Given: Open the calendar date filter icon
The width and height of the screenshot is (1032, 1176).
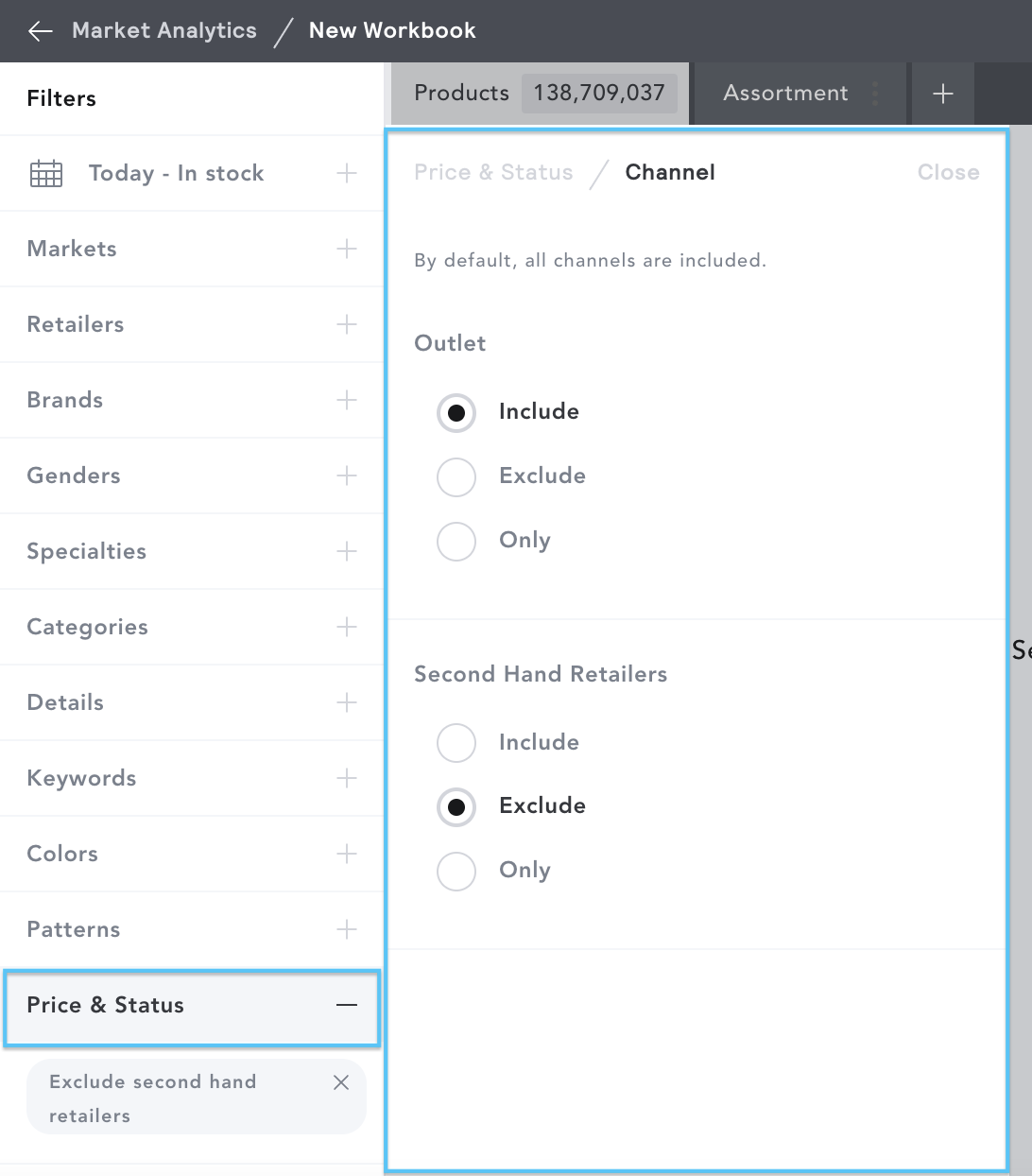Looking at the screenshot, I should point(46,174).
